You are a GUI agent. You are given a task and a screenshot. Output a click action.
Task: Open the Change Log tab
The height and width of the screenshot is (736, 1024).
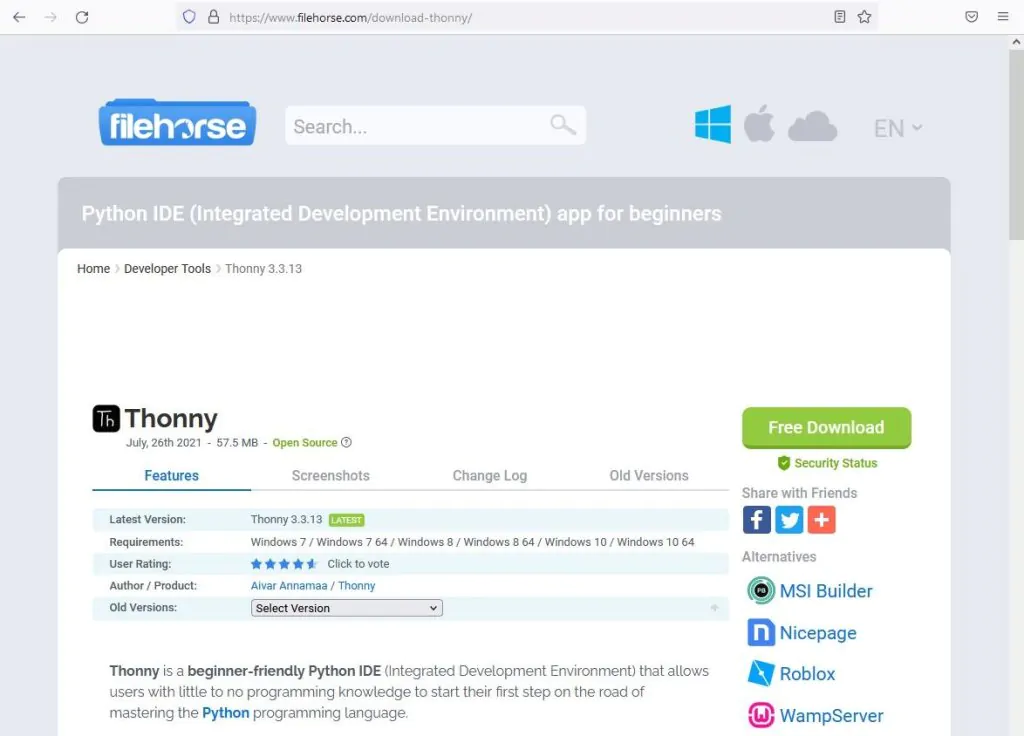(x=490, y=475)
